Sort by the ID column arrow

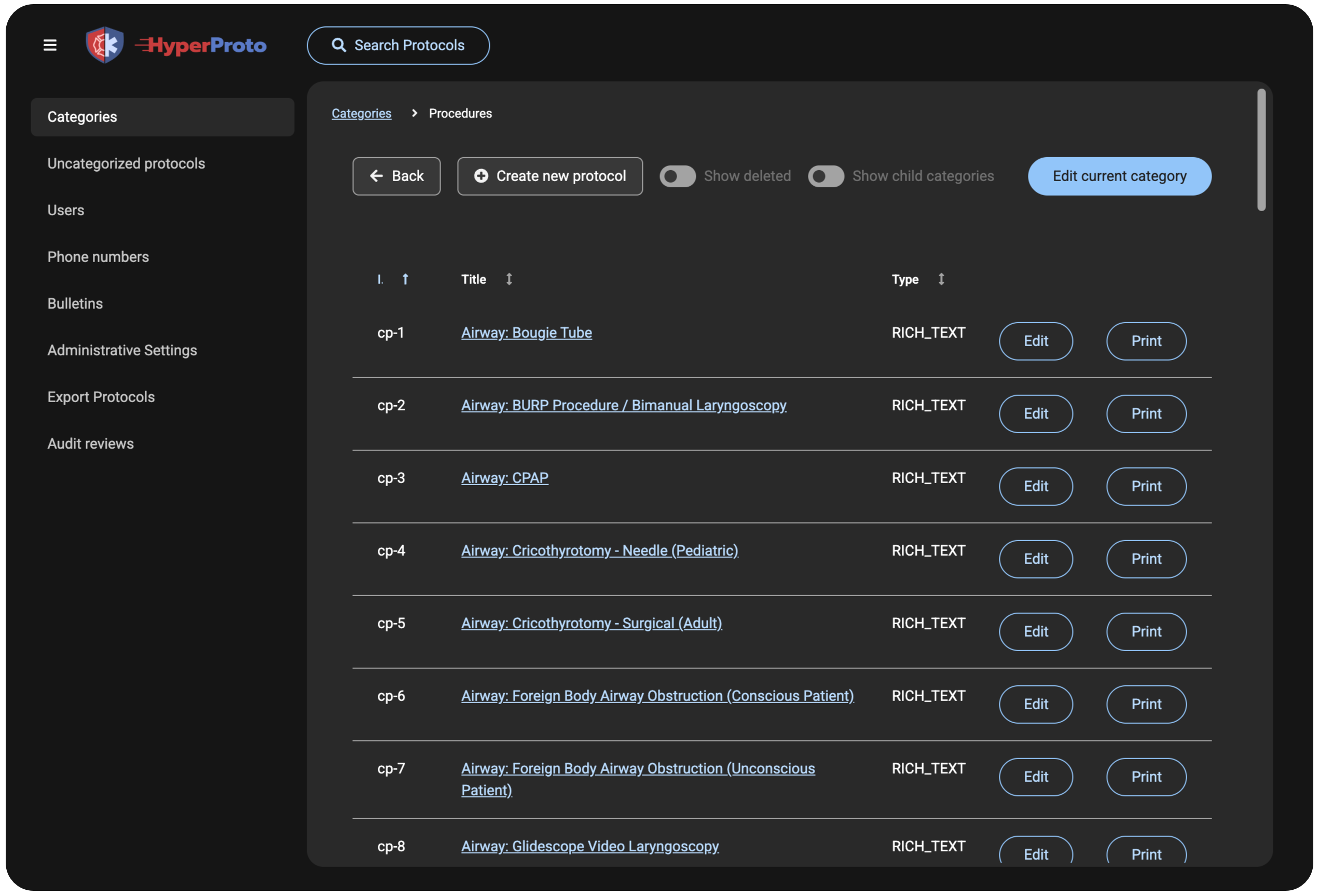405,279
